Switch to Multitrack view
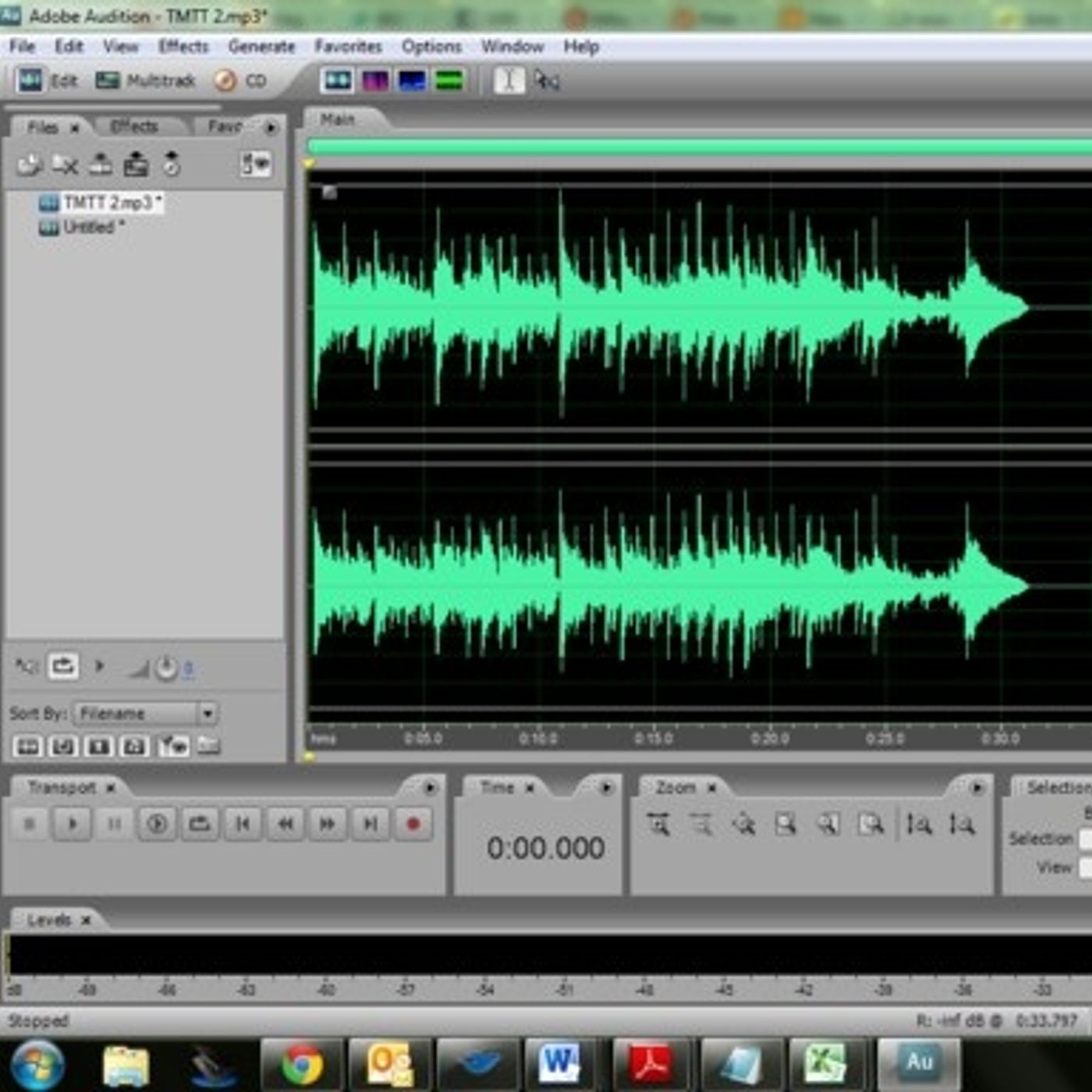1092x1092 pixels. click(145, 80)
